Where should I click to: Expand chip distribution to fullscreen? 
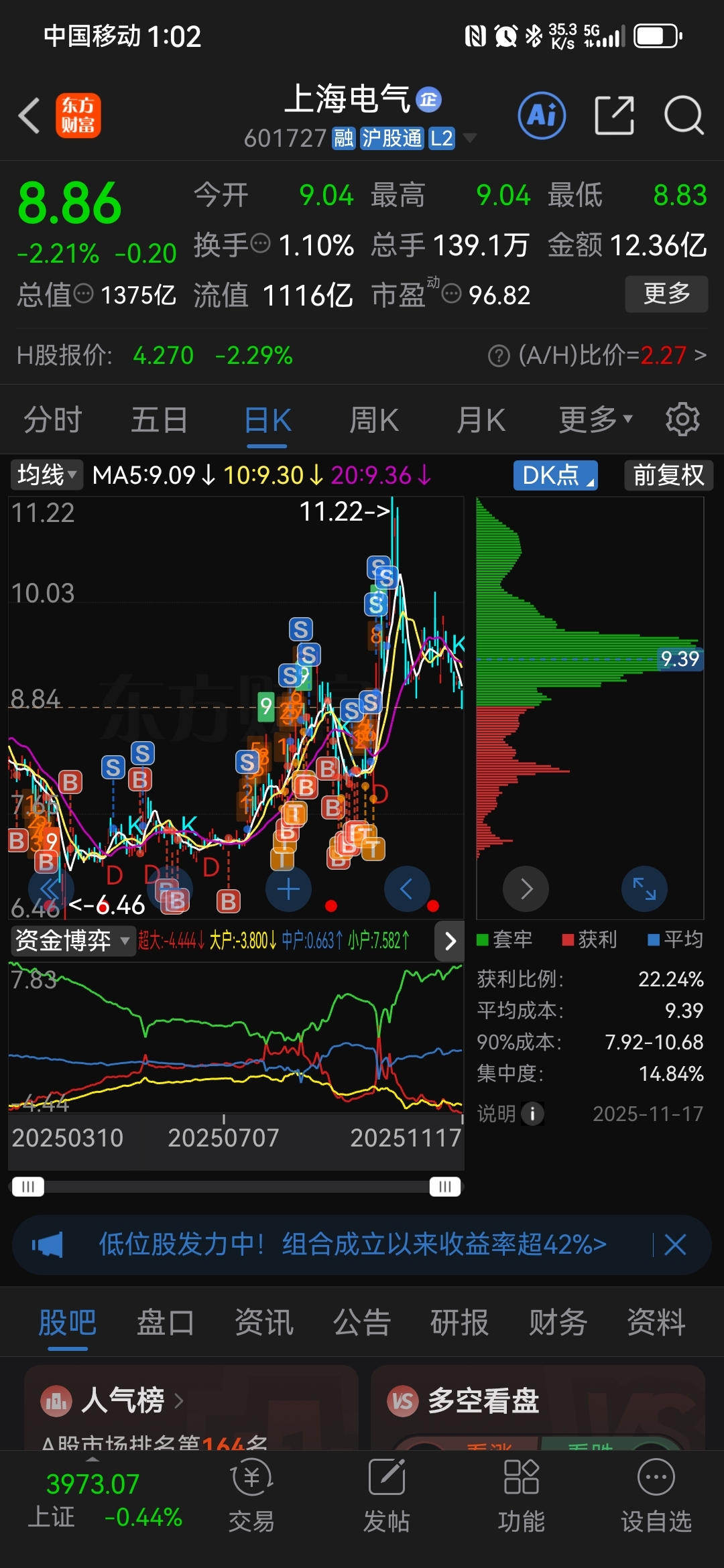pyautogui.click(x=644, y=889)
